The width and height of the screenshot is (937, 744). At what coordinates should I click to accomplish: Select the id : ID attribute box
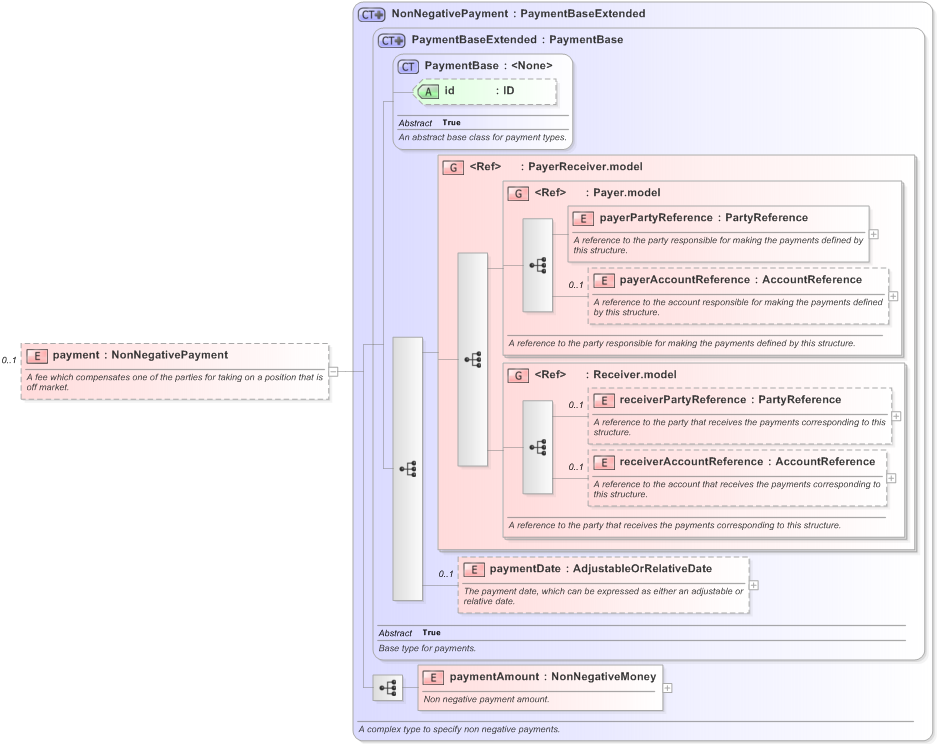[485, 91]
